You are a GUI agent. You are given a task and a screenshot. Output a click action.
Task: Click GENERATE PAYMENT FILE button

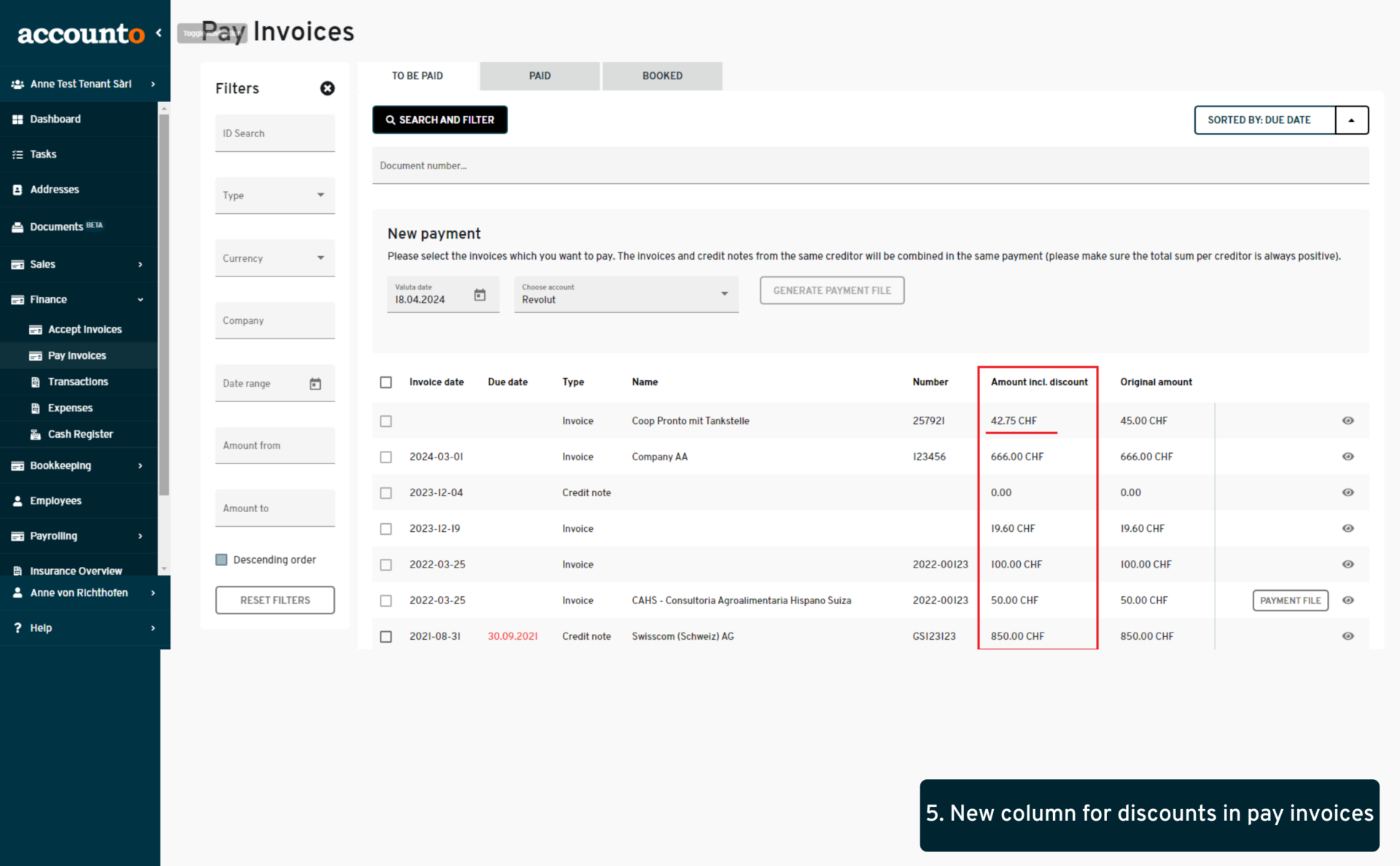click(832, 290)
